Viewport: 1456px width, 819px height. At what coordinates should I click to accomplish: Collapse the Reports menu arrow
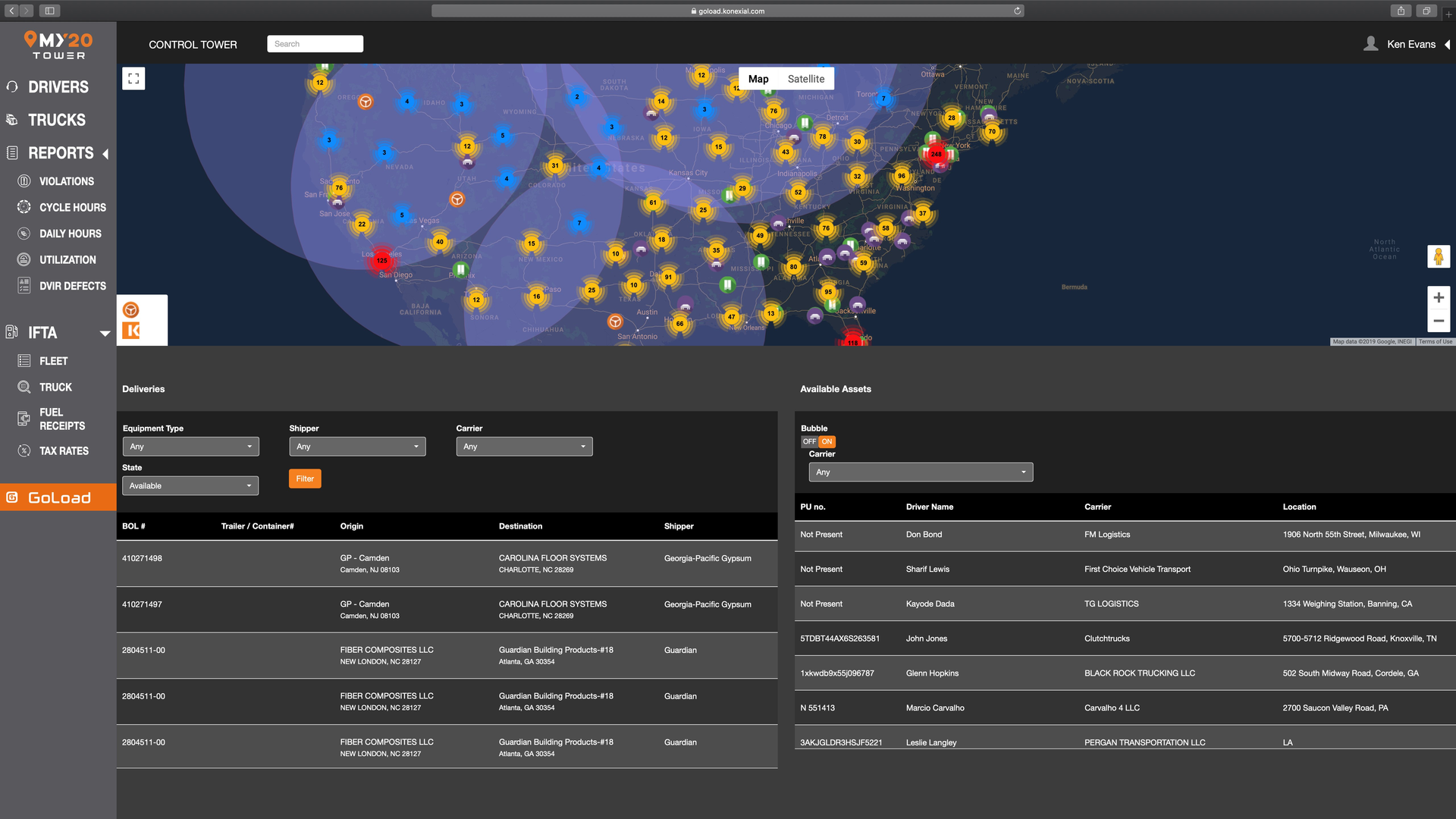click(105, 154)
